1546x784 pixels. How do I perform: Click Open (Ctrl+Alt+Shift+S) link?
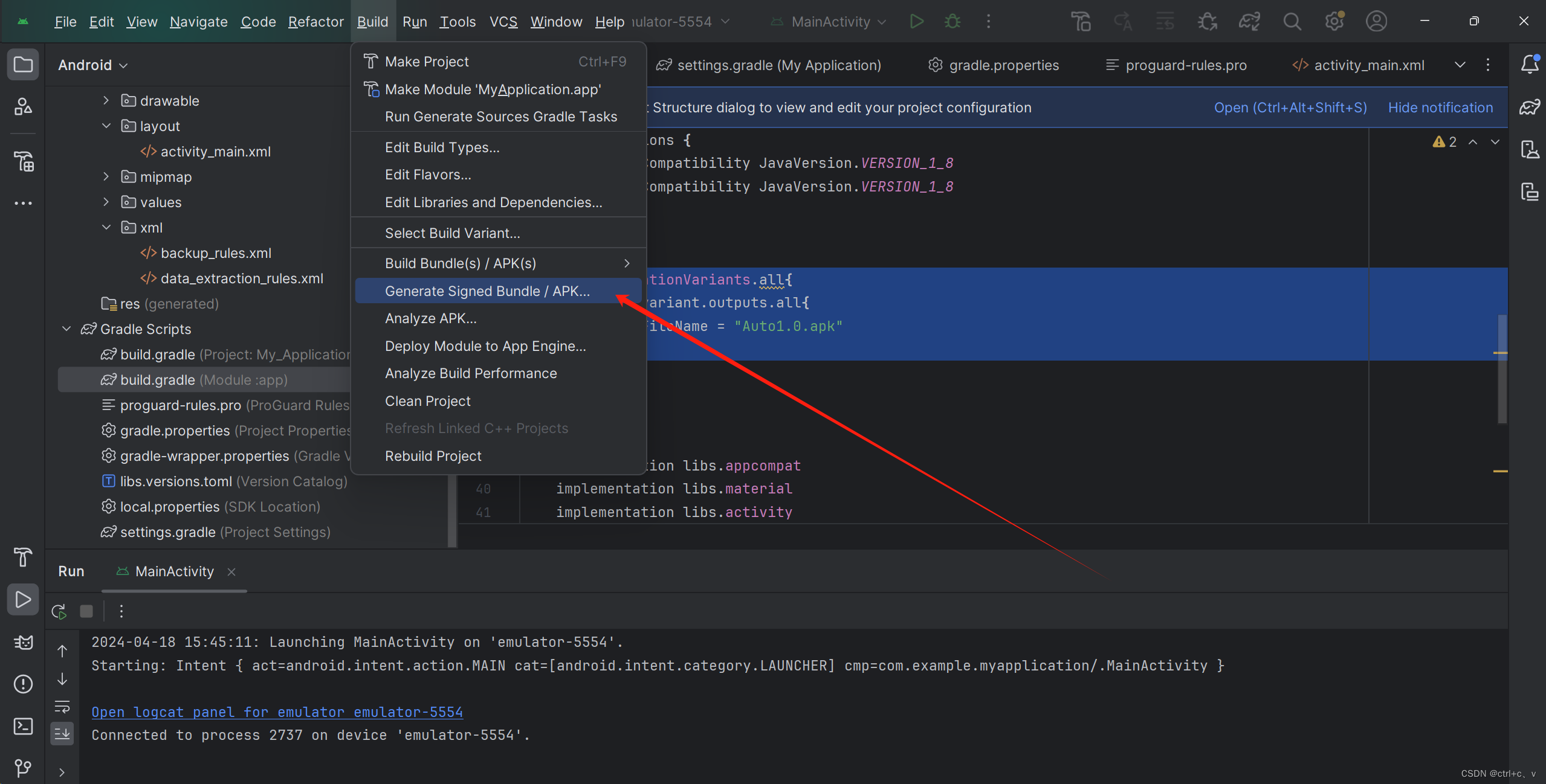coord(1290,108)
